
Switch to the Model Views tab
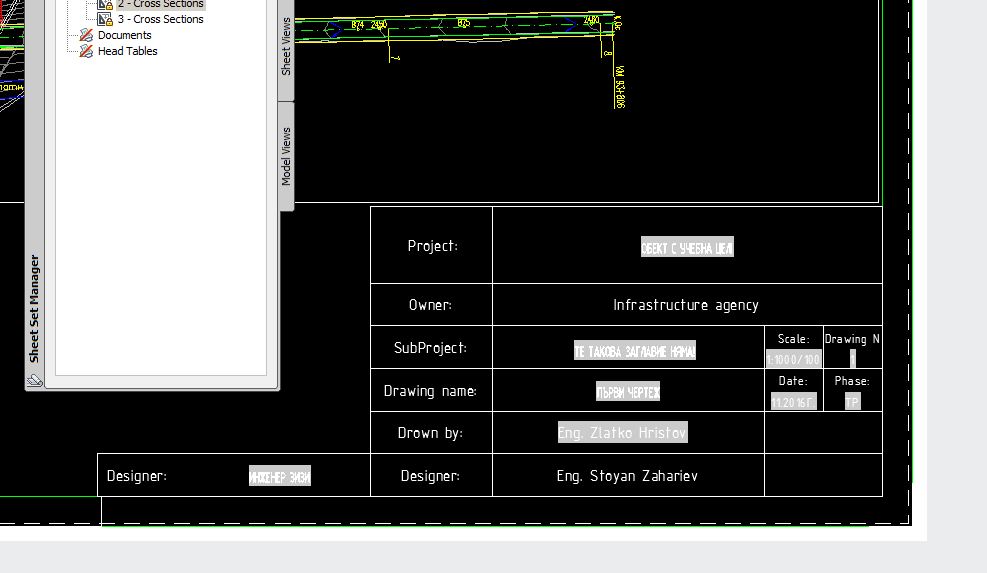pyautogui.click(x=286, y=156)
